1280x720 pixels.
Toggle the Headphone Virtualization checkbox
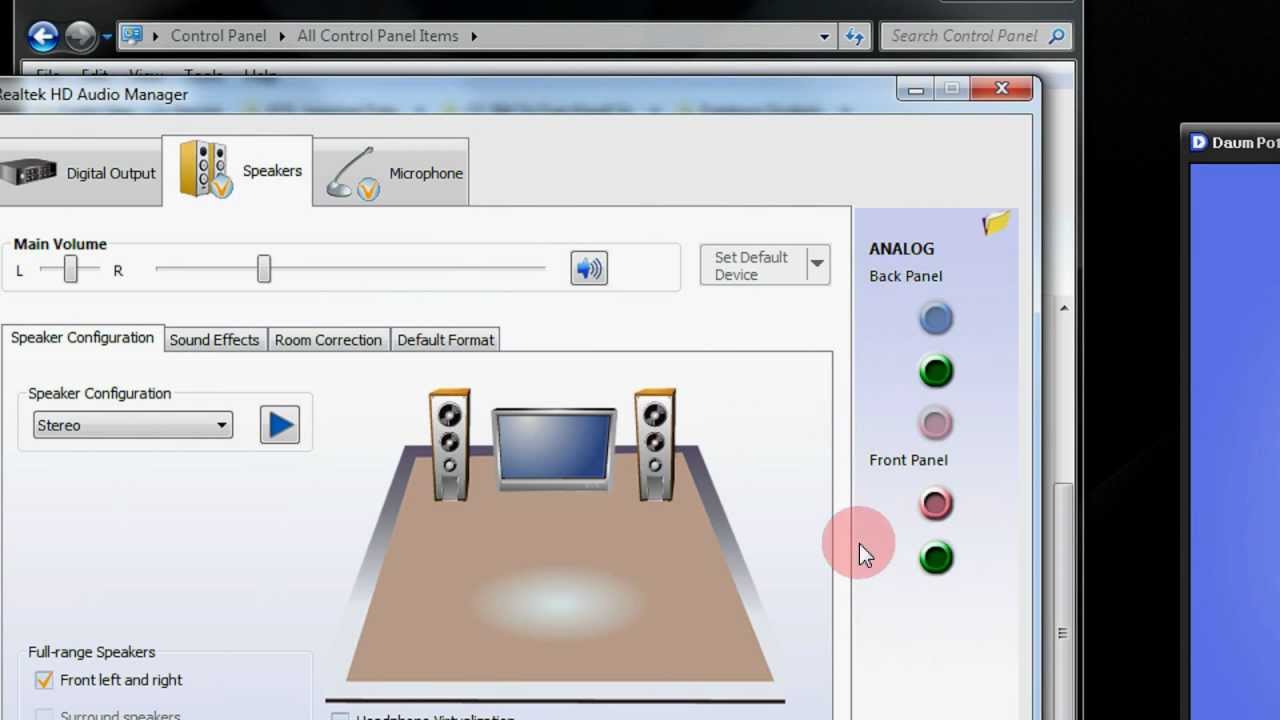[x=340, y=717]
